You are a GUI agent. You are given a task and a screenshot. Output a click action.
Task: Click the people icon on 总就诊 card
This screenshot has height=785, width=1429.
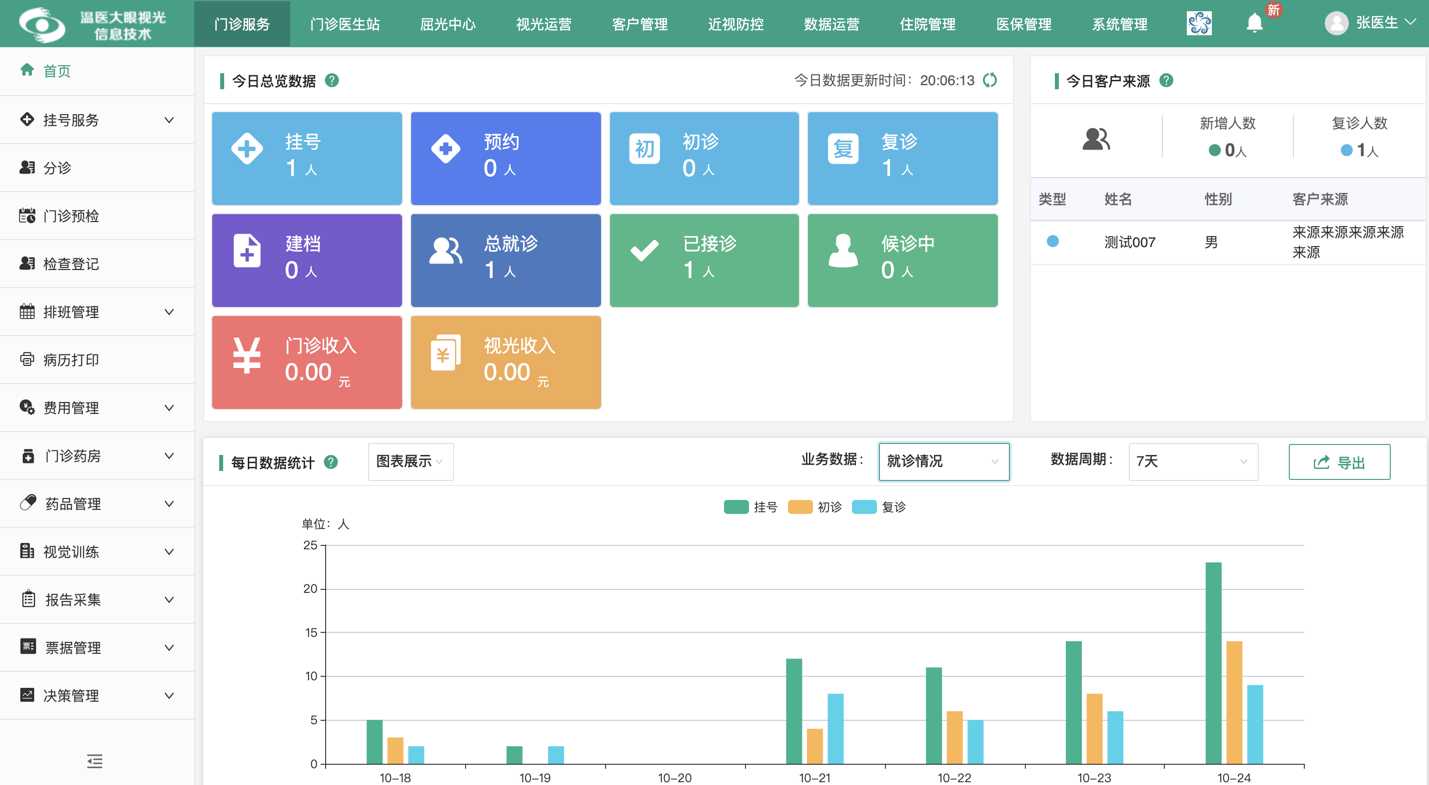pyautogui.click(x=446, y=251)
